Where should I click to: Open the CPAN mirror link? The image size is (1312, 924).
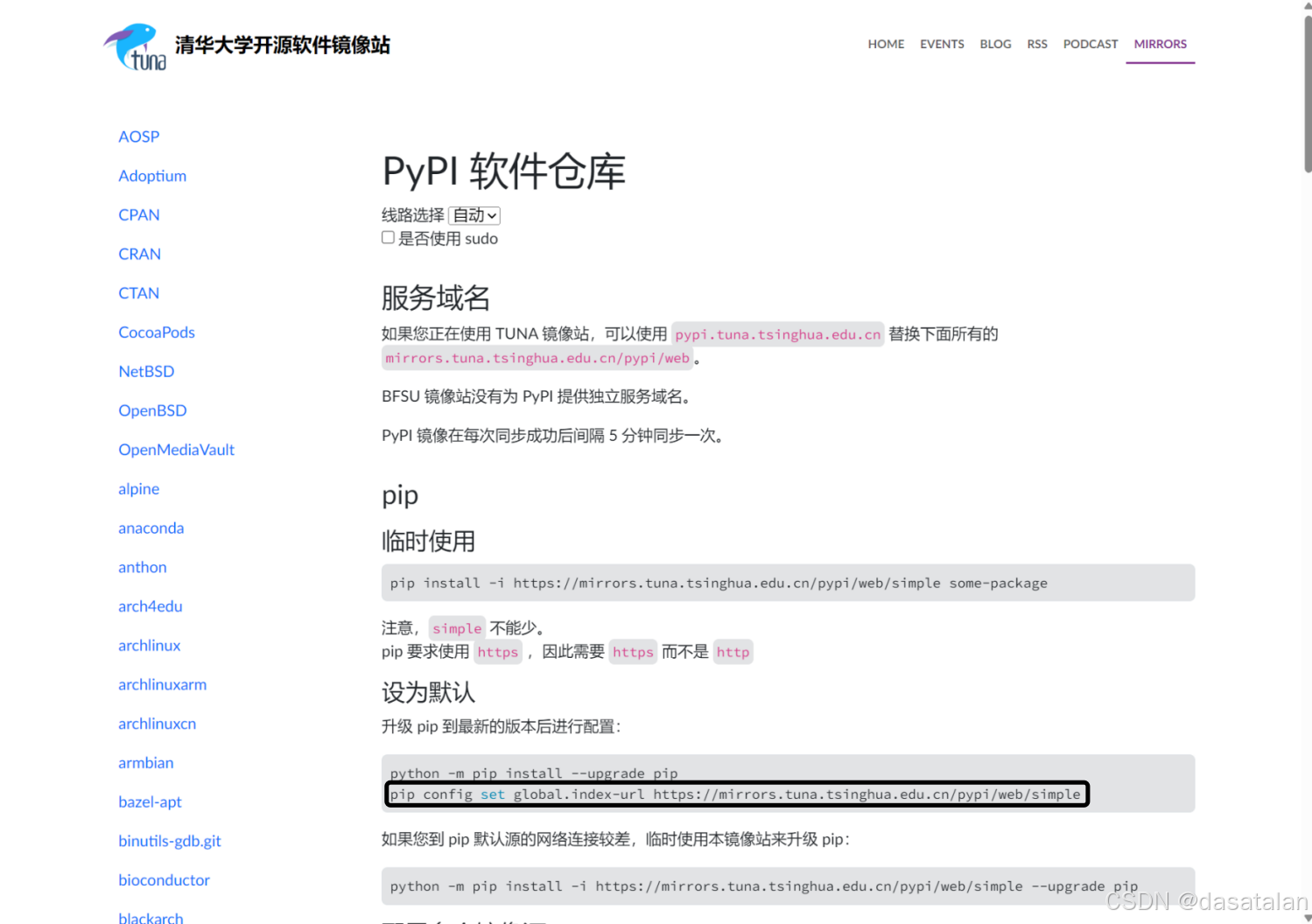(x=139, y=215)
